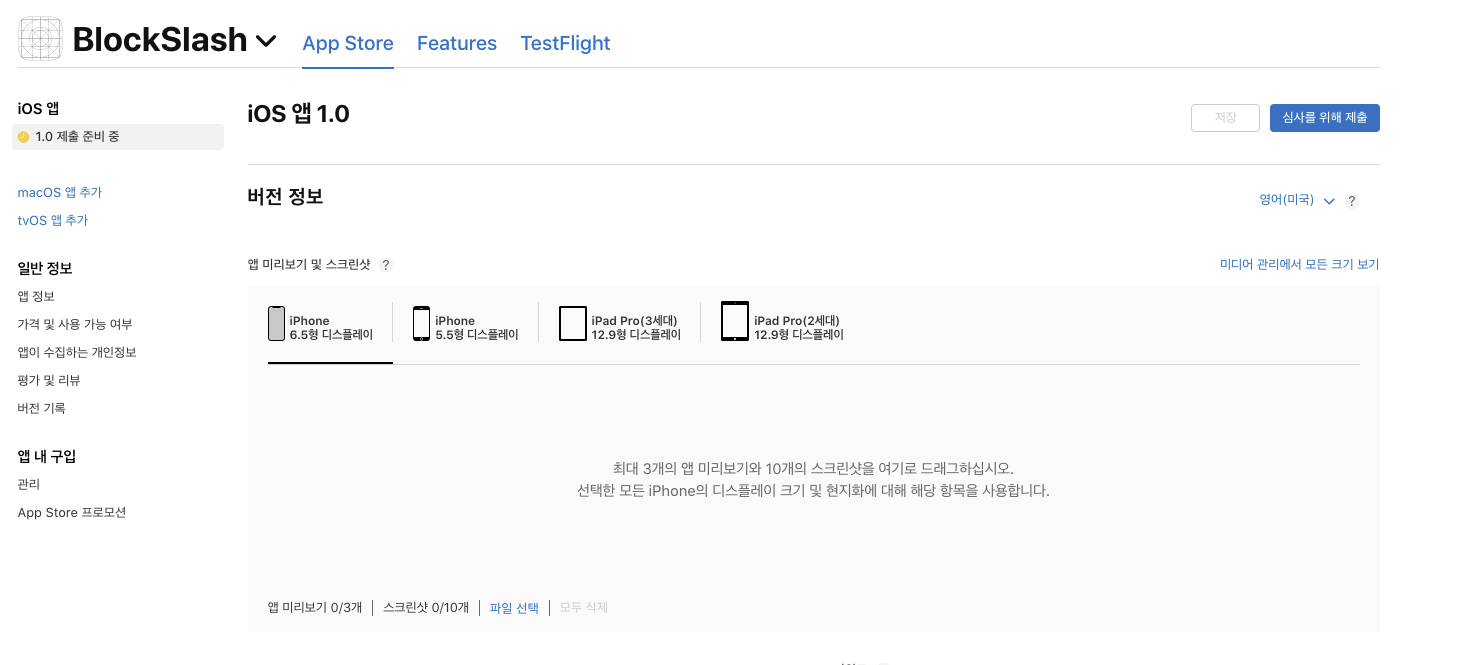Open the BlockSlash app name dropdown chevron

click(x=266, y=41)
